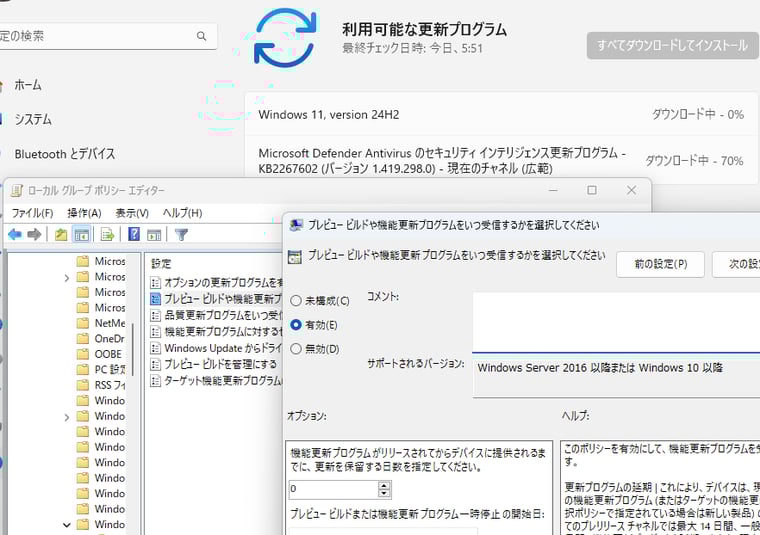Image resolution: width=760 pixels, height=535 pixels.
Task: Click the up one level folder icon
Action: tap(61, 235)
